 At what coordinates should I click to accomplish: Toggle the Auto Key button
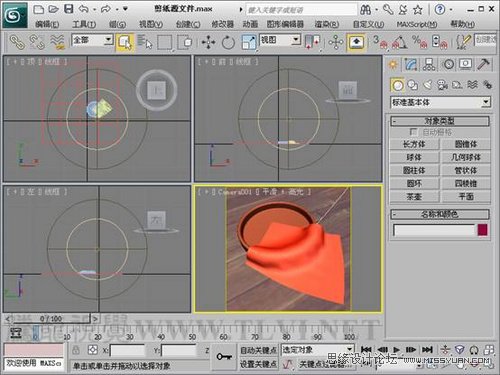tap(258, 350)
